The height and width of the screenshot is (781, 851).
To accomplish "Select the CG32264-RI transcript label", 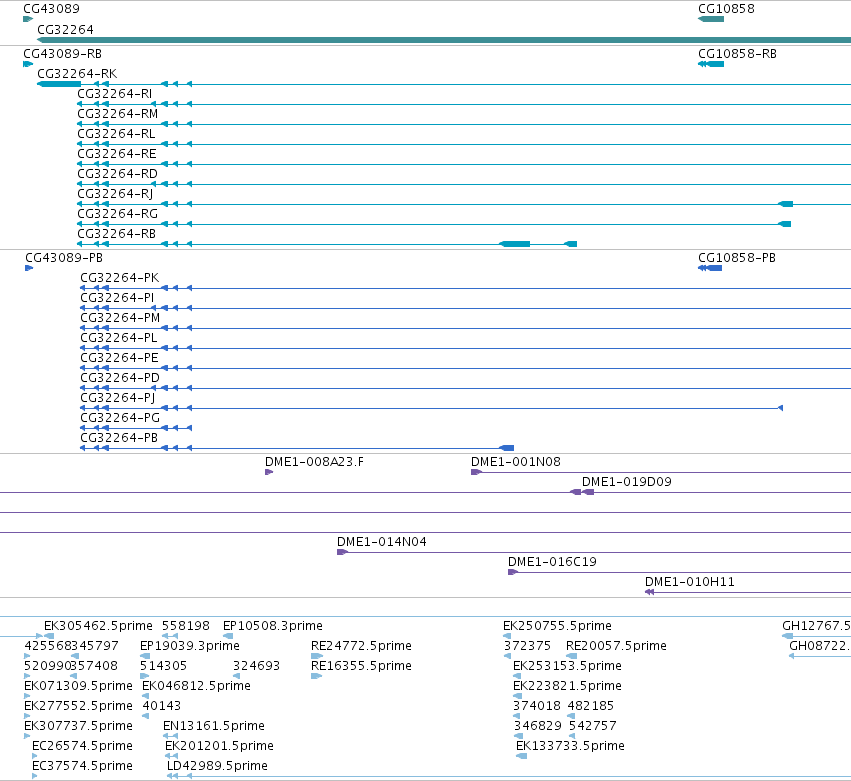I will [115, 94].
